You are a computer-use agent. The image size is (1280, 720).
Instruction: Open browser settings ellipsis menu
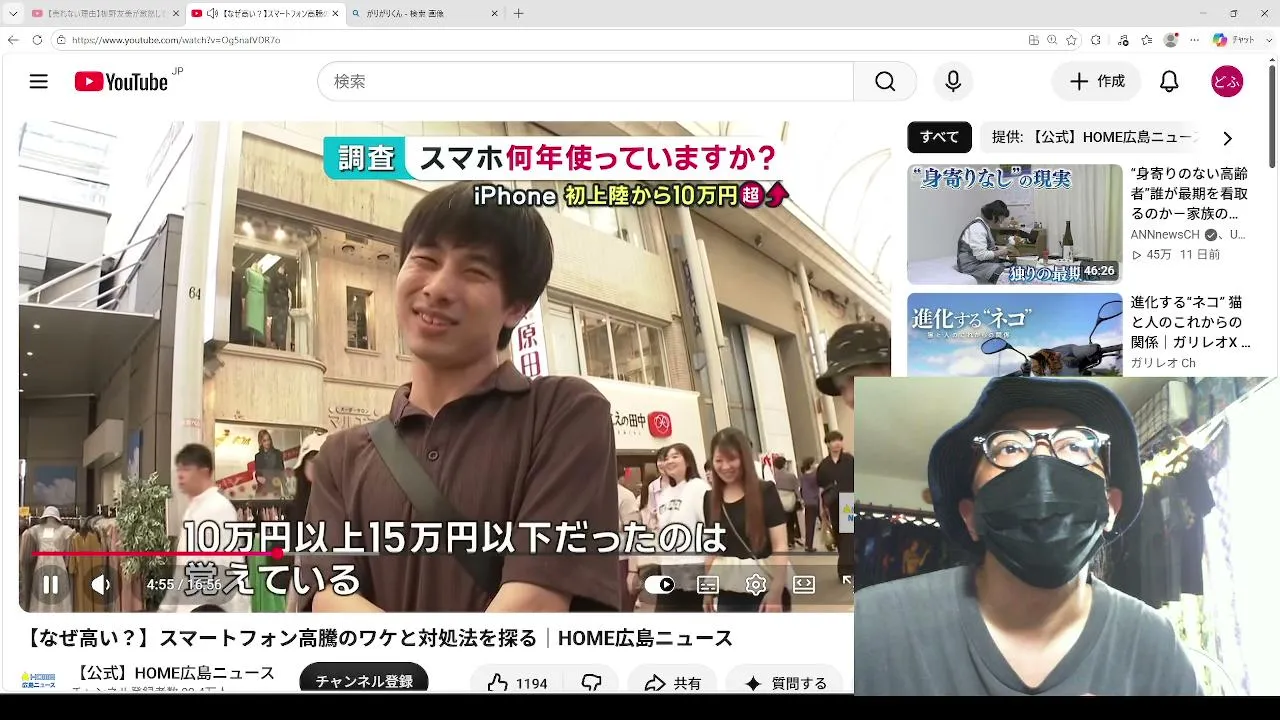(1194, 40)
